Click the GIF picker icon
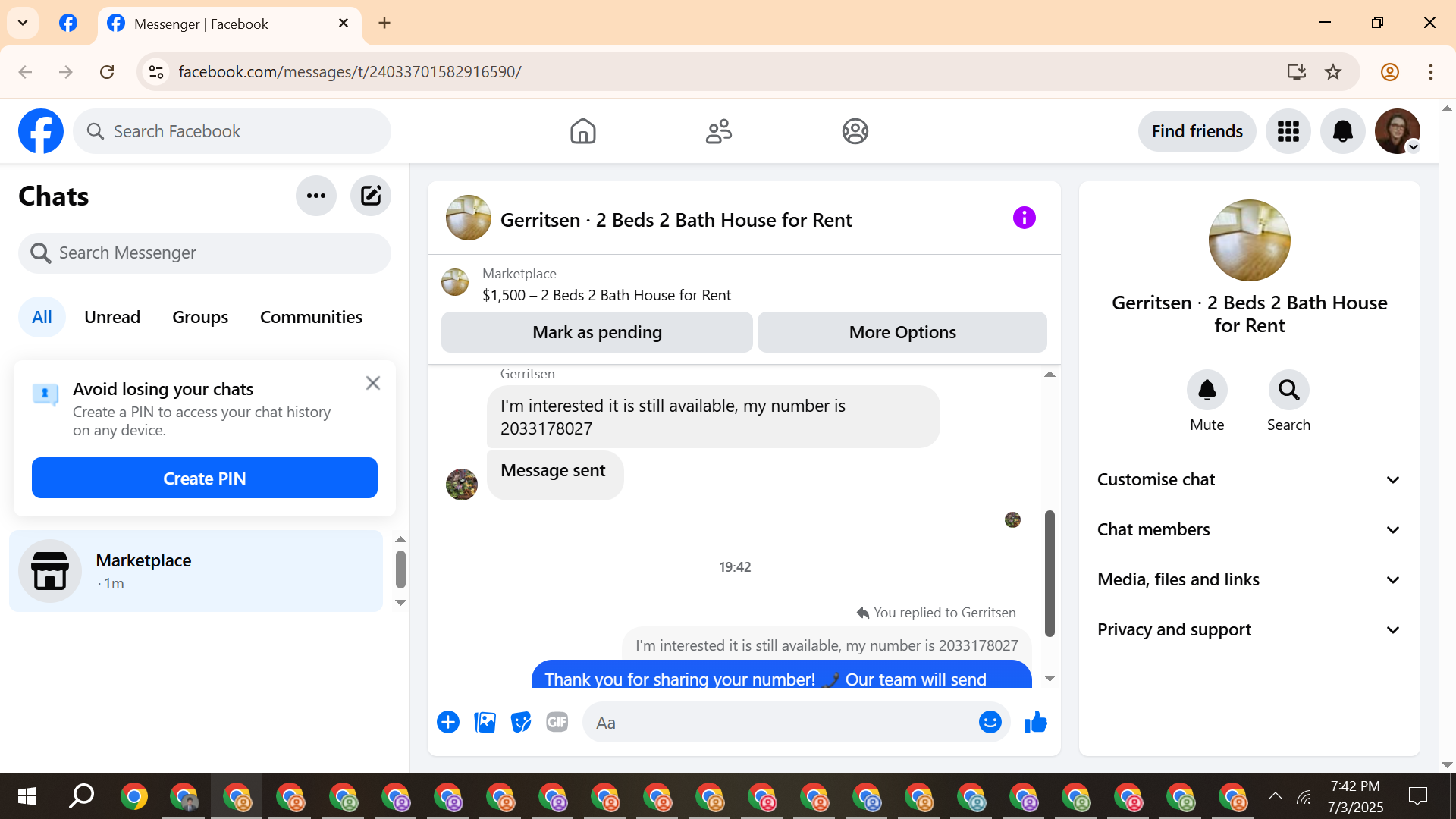 point(557,723)
